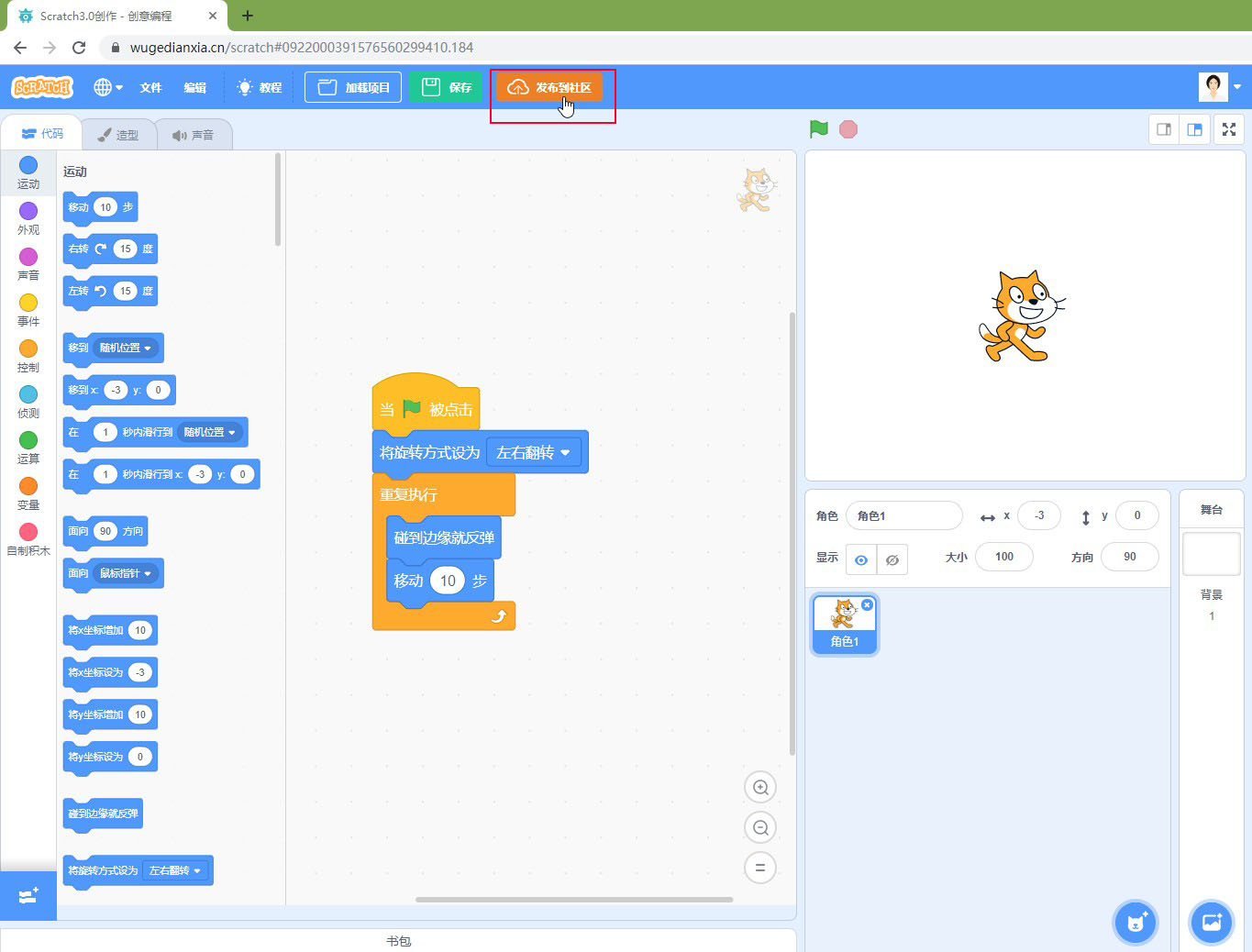Click the 移动 10 步 palette block
Screen dimensions: 1252x952
pos(101,207)
